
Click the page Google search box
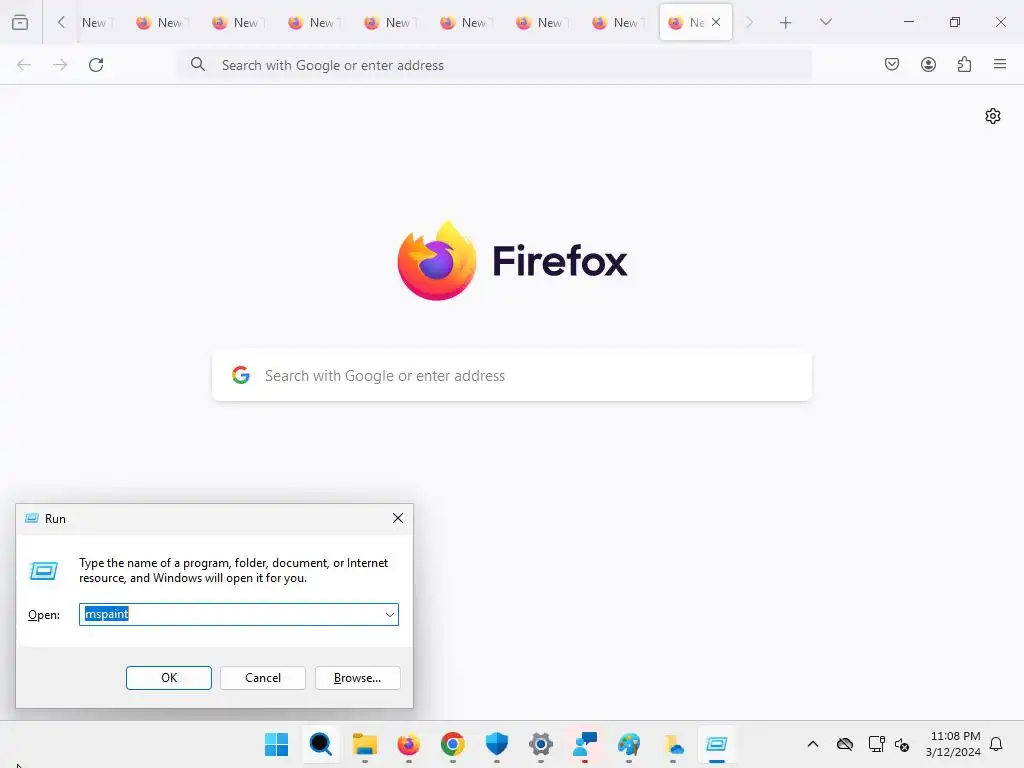512,376
